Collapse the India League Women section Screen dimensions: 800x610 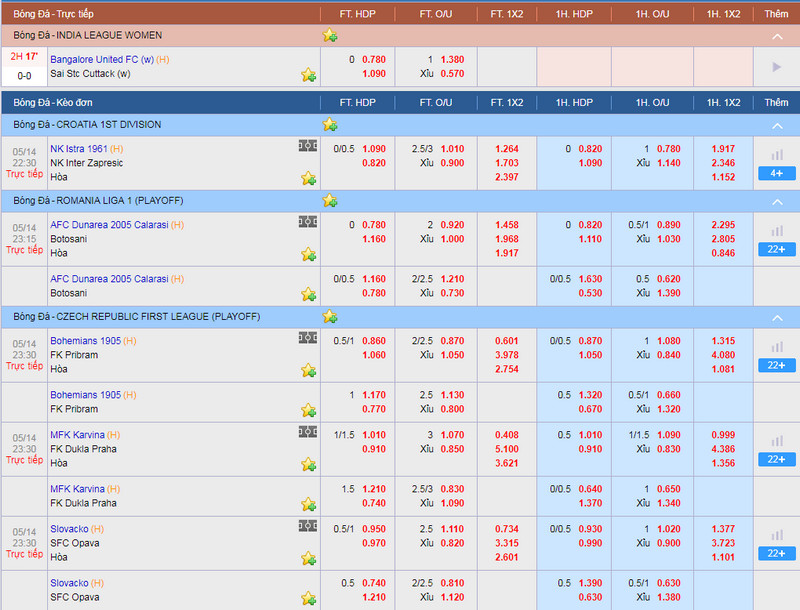(x=776, y=36)
